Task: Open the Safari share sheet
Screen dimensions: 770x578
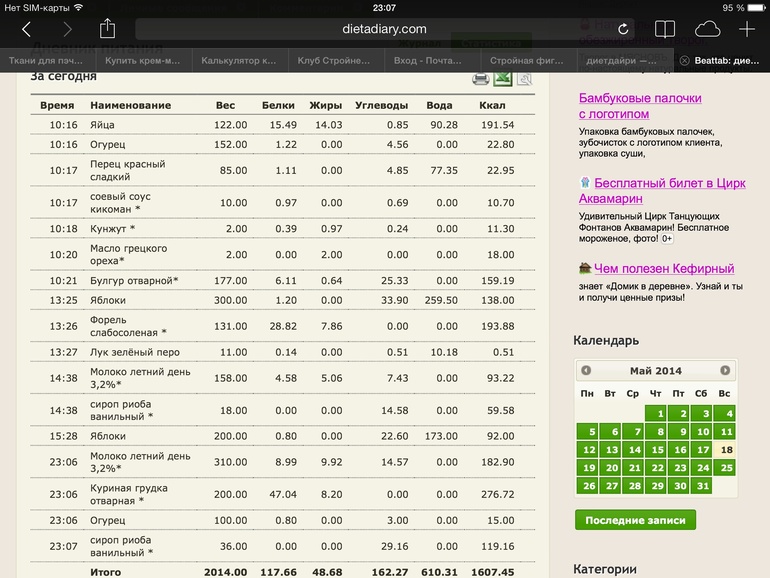Action: coord(108,29)
